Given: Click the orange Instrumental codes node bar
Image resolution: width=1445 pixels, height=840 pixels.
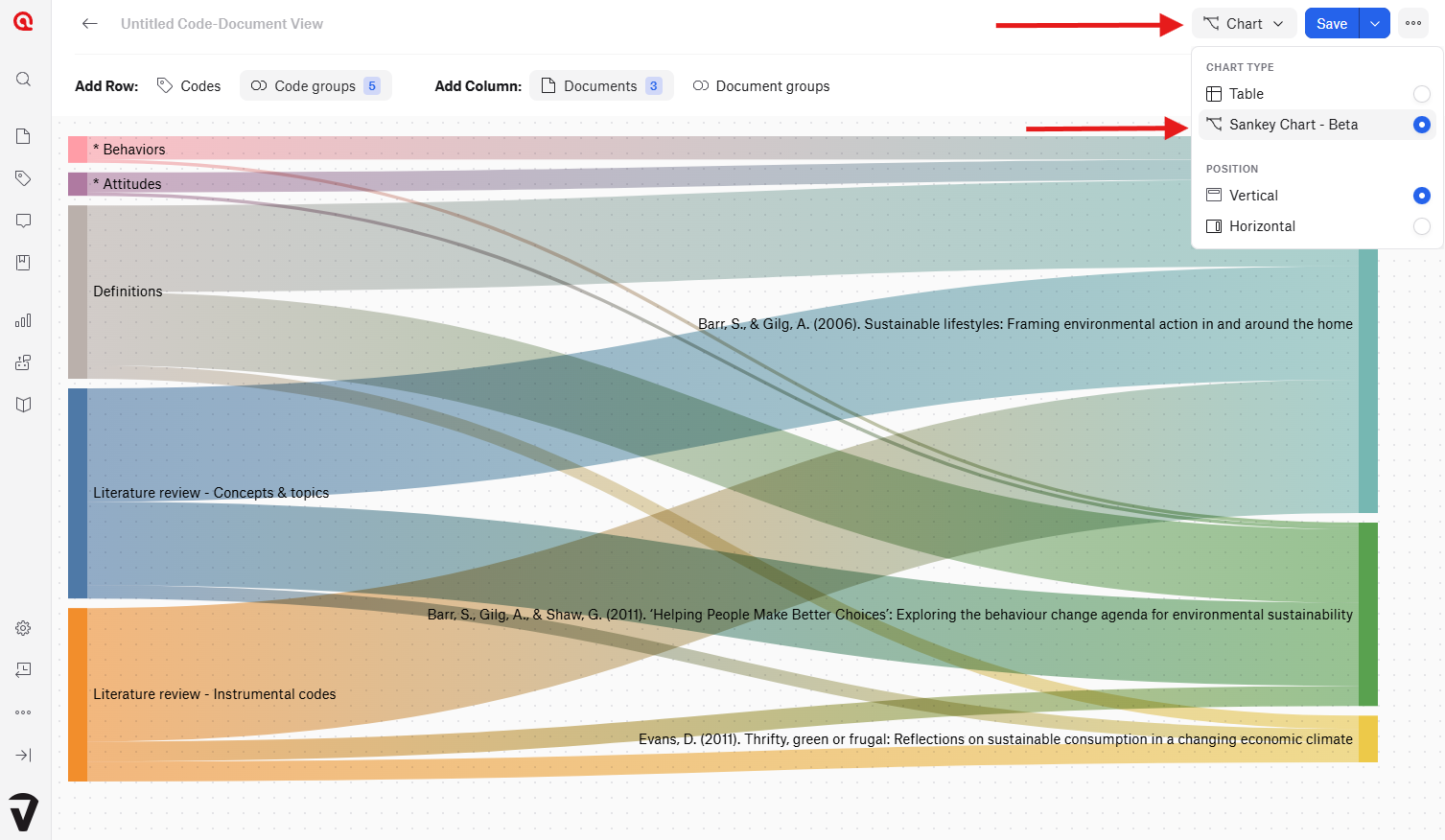Looking at the screenshot, I should coord(78,694).
